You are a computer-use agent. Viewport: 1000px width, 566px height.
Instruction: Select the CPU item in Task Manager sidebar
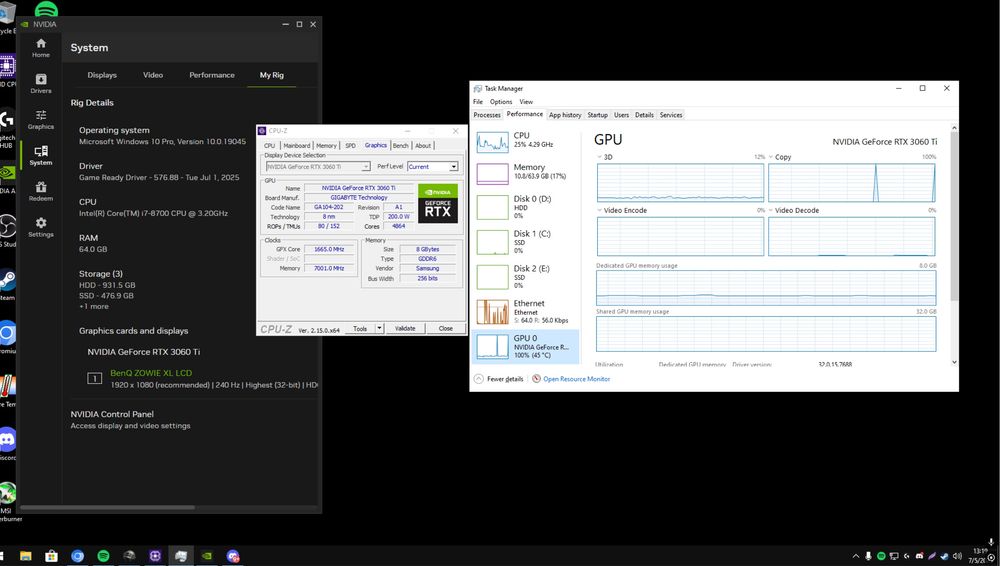pos(526,141)
